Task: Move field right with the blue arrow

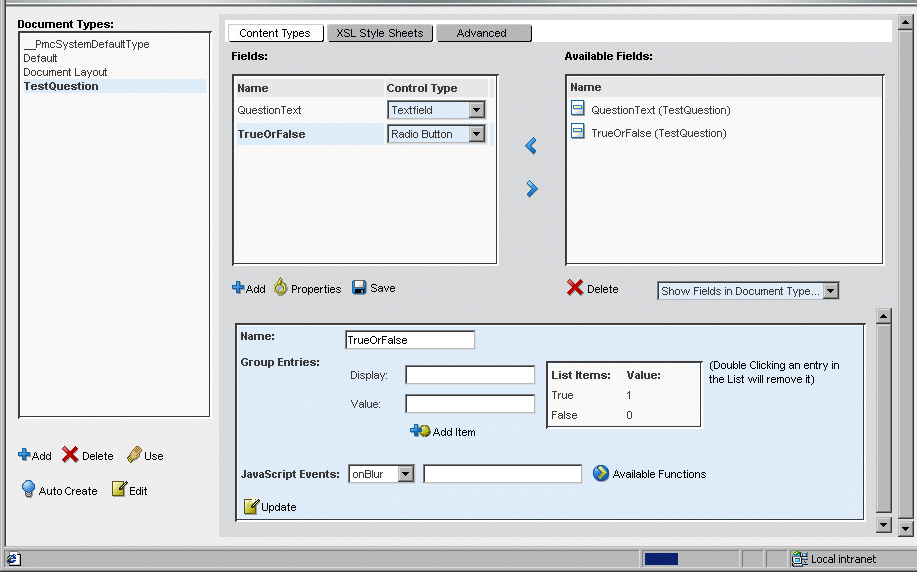Action: 531,189
